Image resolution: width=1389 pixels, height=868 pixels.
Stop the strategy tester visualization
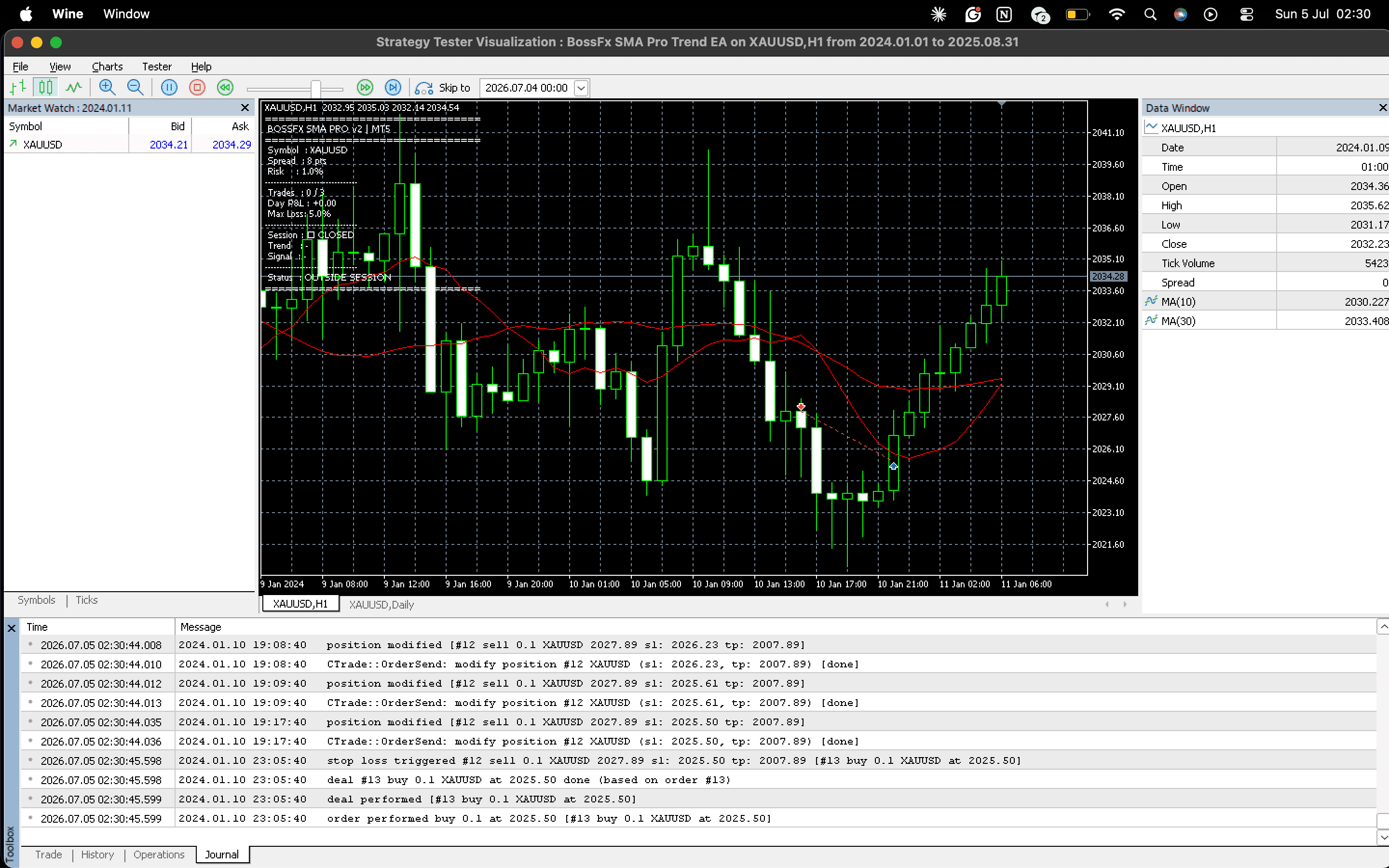point(197,87)
